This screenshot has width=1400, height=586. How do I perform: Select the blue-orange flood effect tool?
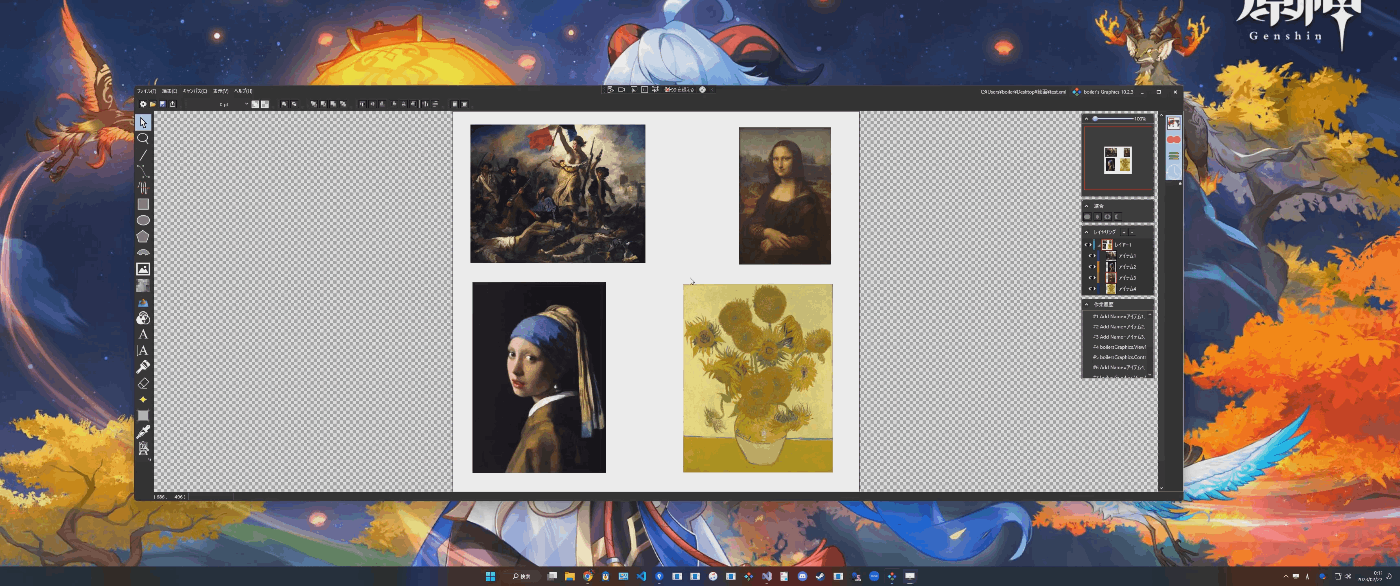pyautogui.click(x=143, y=302)
